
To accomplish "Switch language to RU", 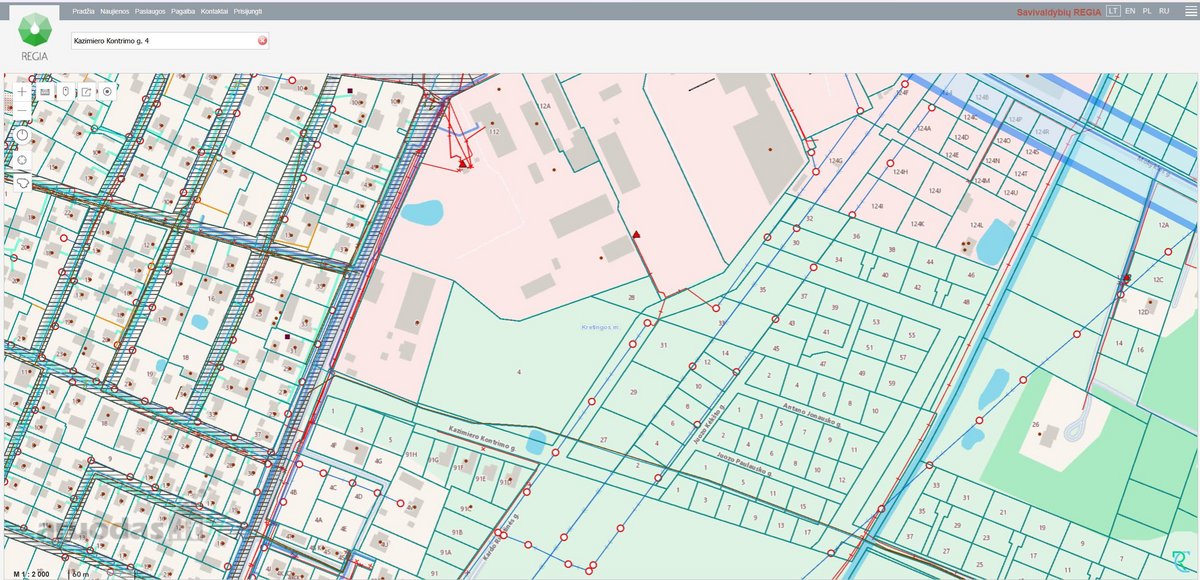I will coord(1164,11).
